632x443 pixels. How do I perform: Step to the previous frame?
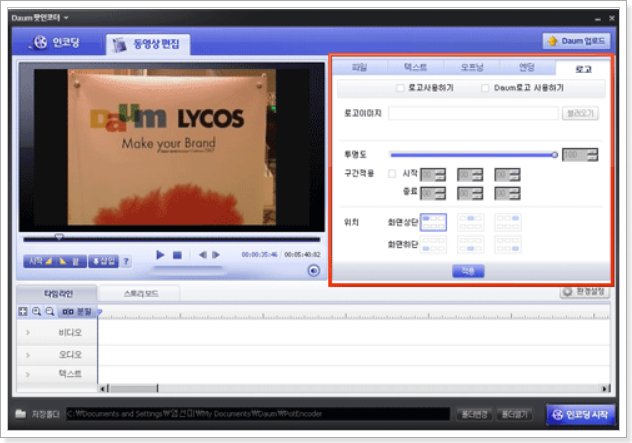pyautogui.click(x=203, y=255)
